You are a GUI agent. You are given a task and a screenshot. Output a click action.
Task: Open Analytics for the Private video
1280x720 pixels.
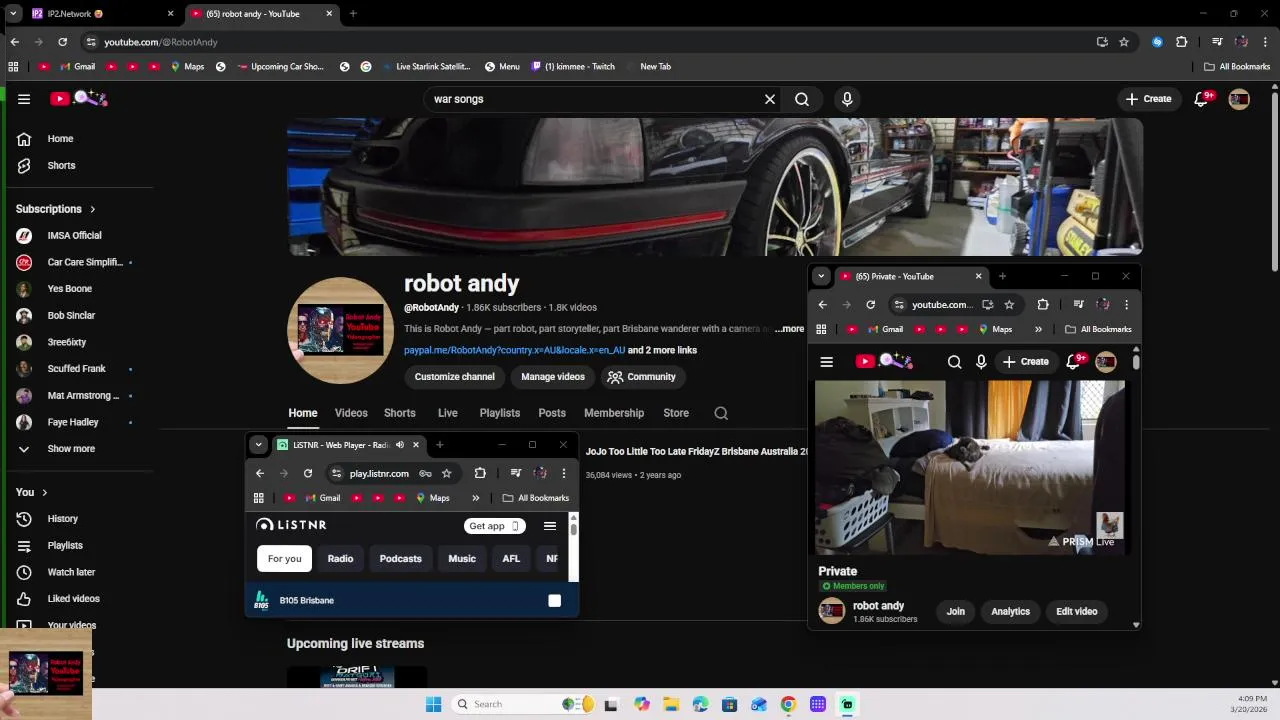(1010, 612)
